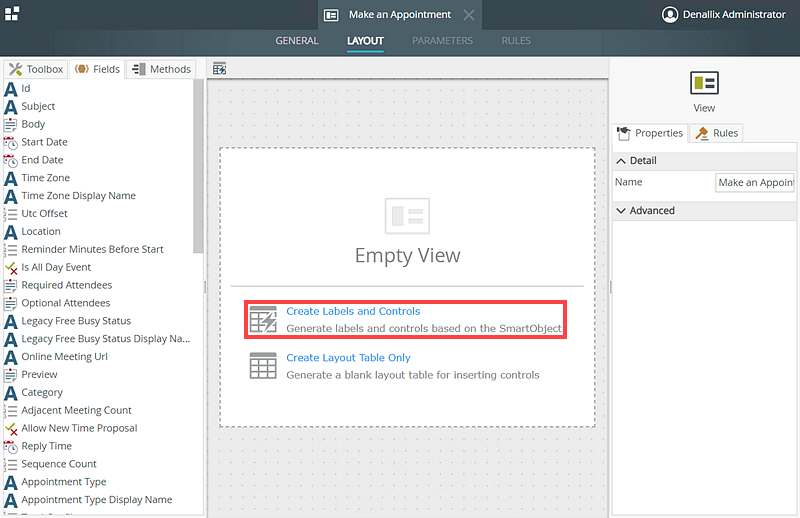Switch to the PARAMETERS tab
800x518 pixels.
pyautogui.click(x=442, y=41)
